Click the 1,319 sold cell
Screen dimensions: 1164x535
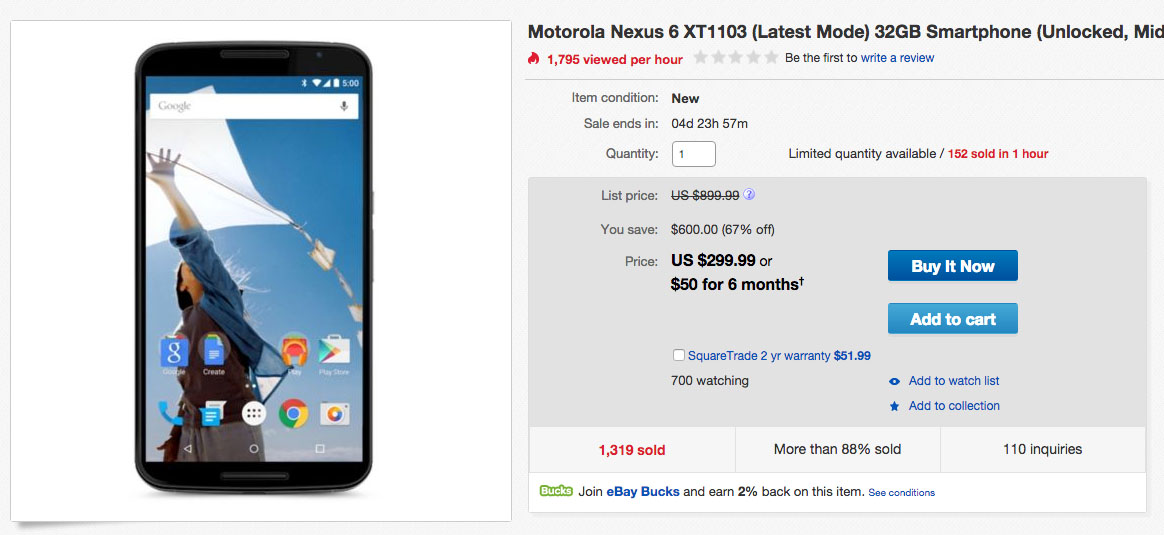click(x=632, y=450)
